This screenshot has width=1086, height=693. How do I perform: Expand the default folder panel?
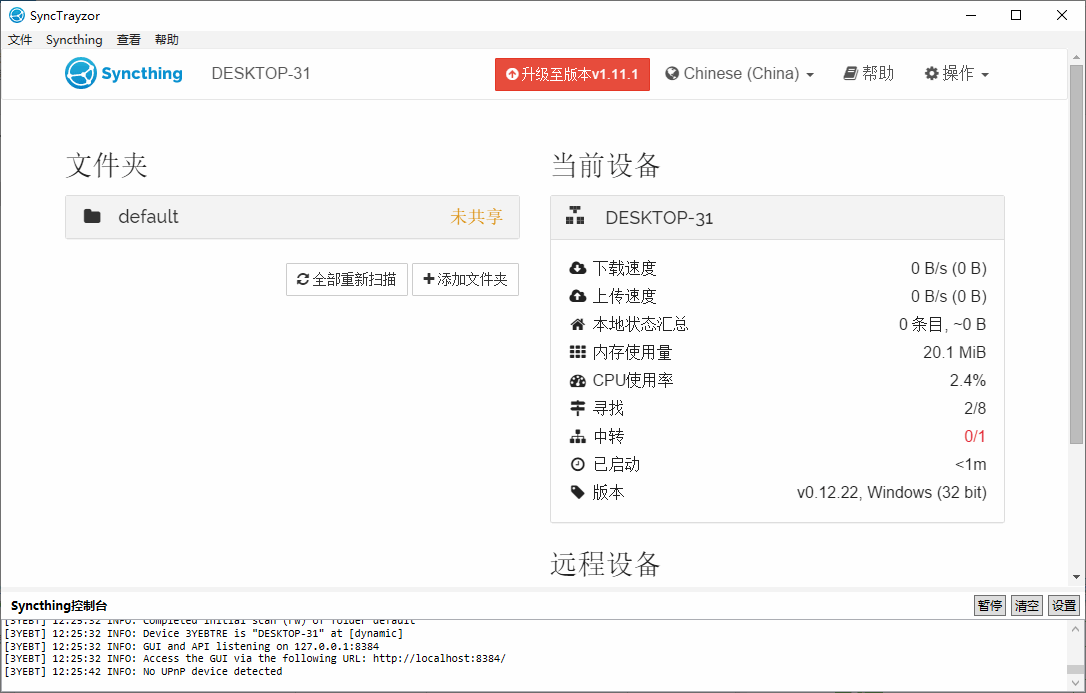tap(292, 217)
